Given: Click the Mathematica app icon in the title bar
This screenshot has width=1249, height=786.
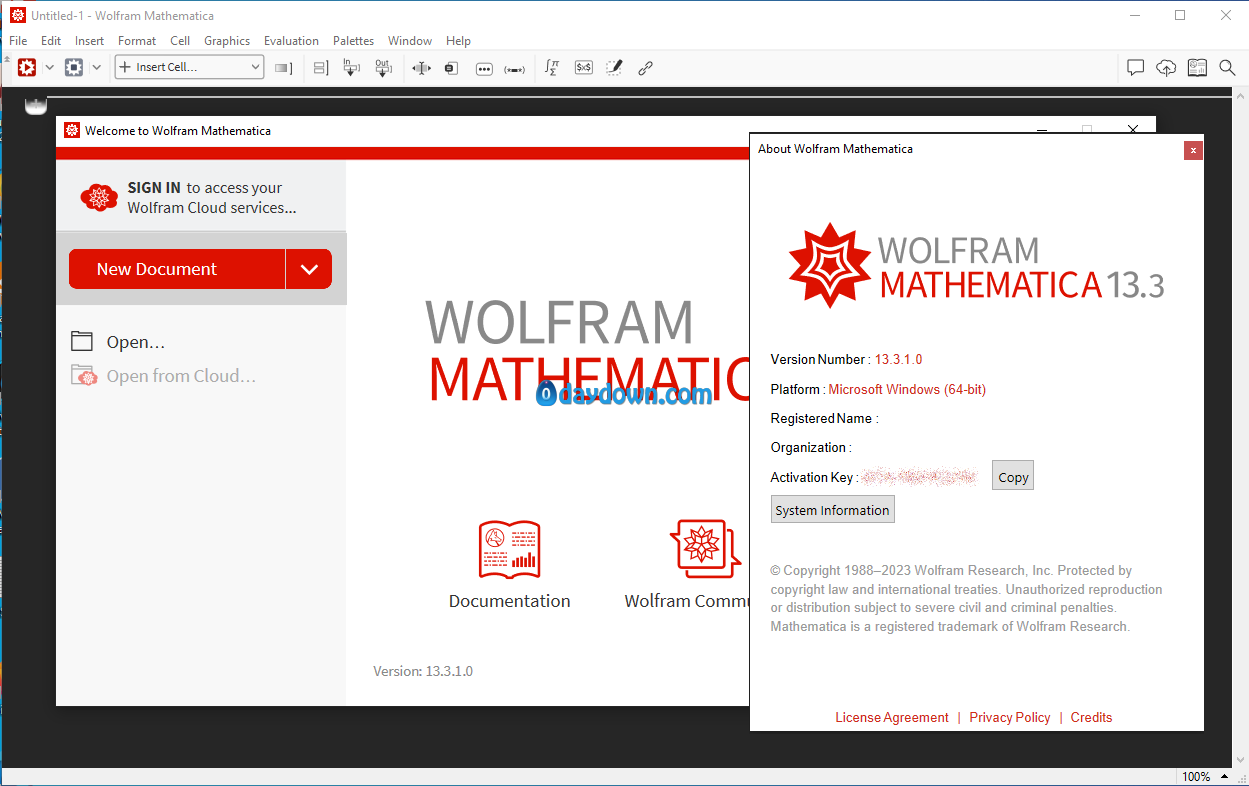Looking at the screenshot, I should tap(17, 15).
